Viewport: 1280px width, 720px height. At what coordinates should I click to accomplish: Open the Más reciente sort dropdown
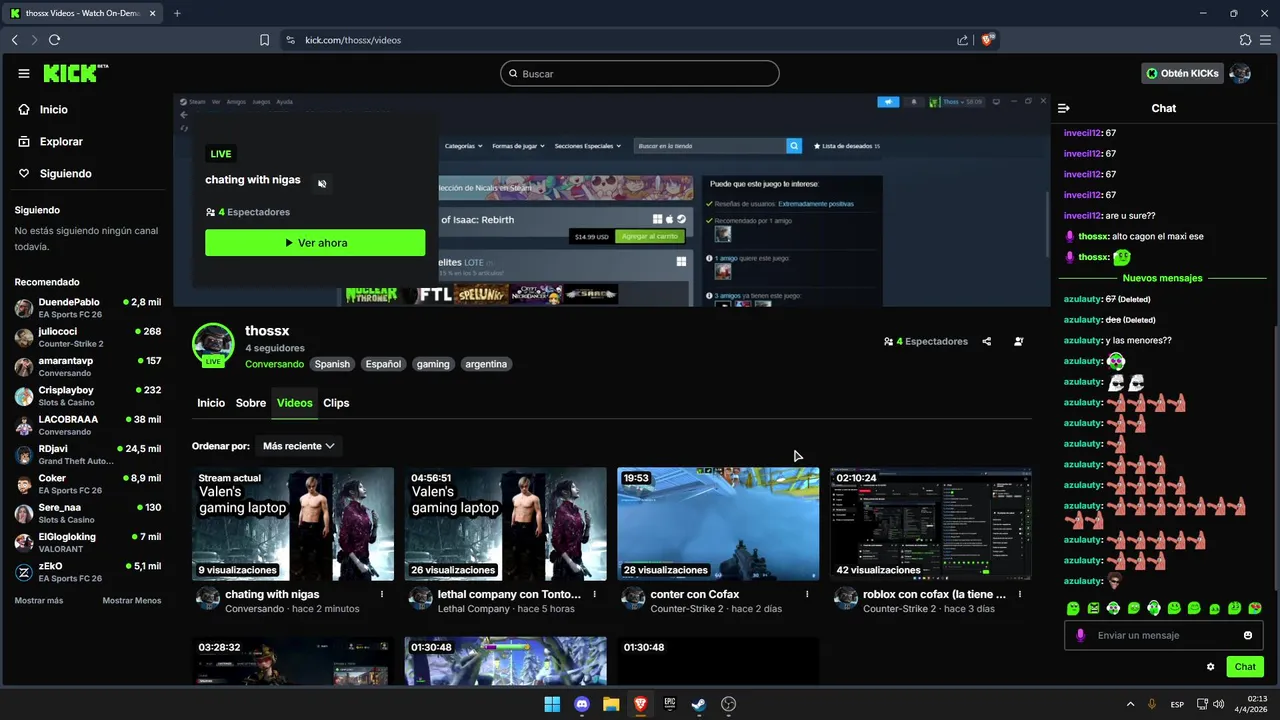pyautogui.click(x=298, y=446)
